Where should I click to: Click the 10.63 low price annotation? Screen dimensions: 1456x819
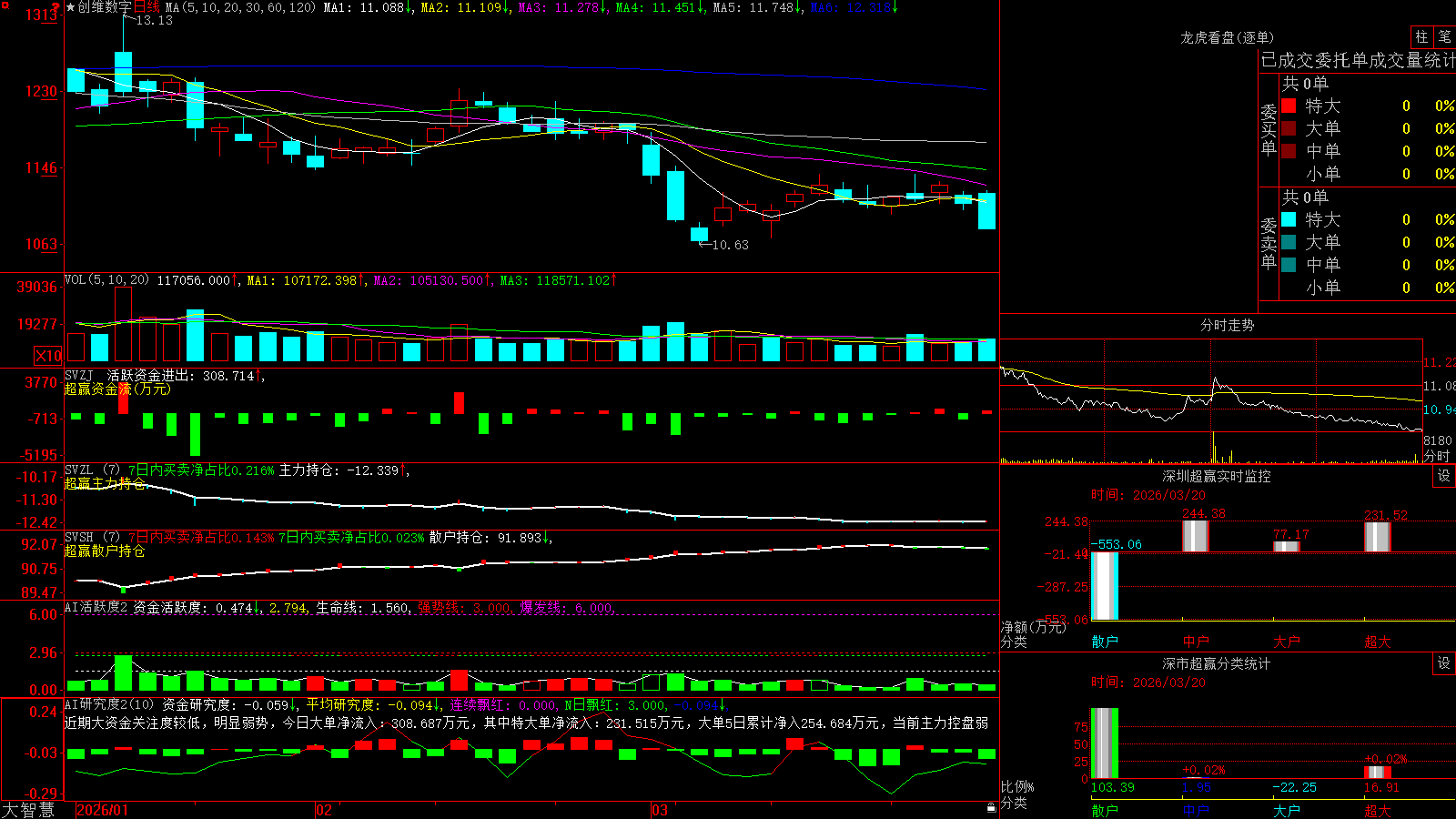(730, 245)
